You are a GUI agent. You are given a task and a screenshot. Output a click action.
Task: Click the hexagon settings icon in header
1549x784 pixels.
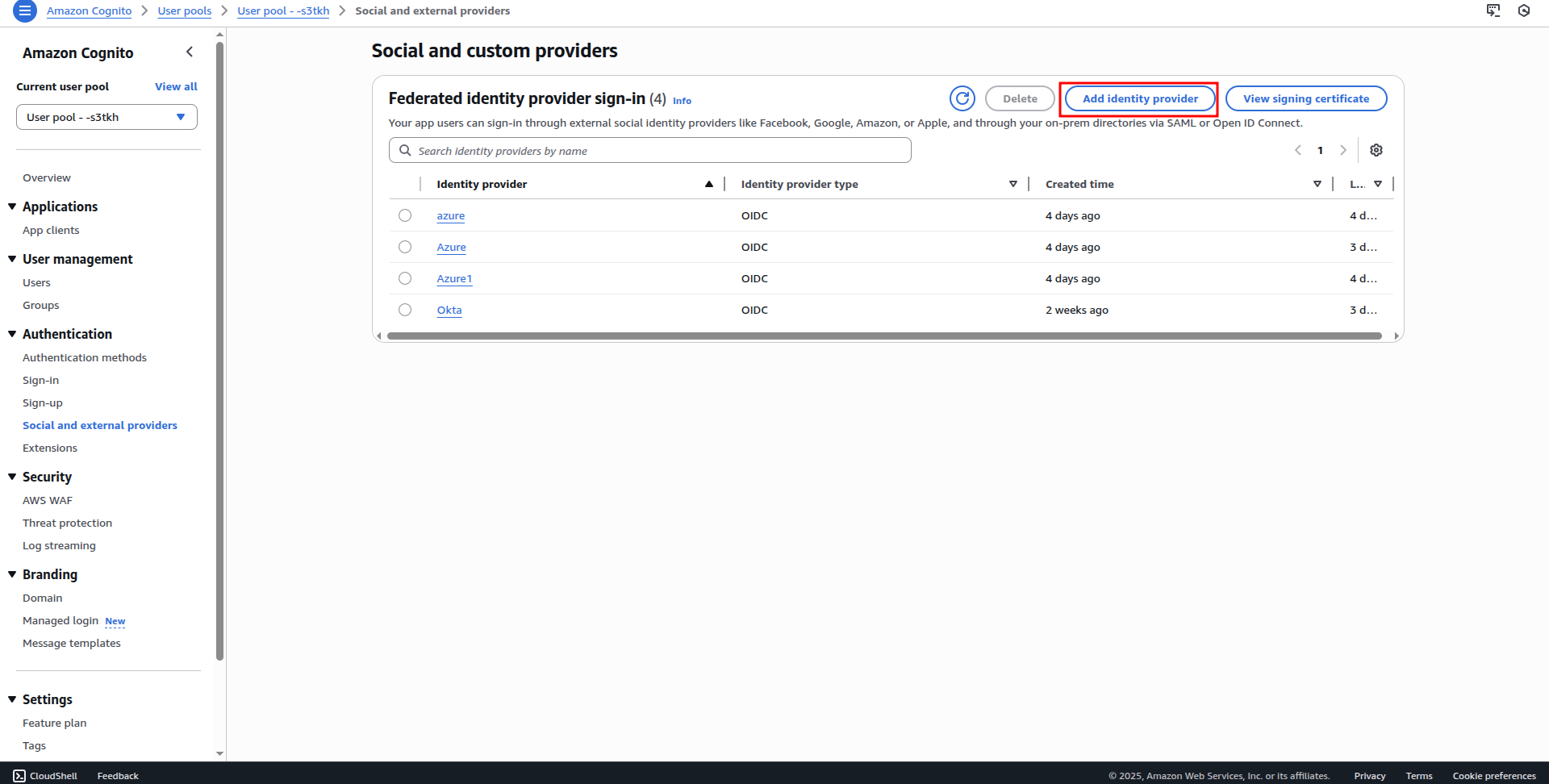[x=1524, y=10]
